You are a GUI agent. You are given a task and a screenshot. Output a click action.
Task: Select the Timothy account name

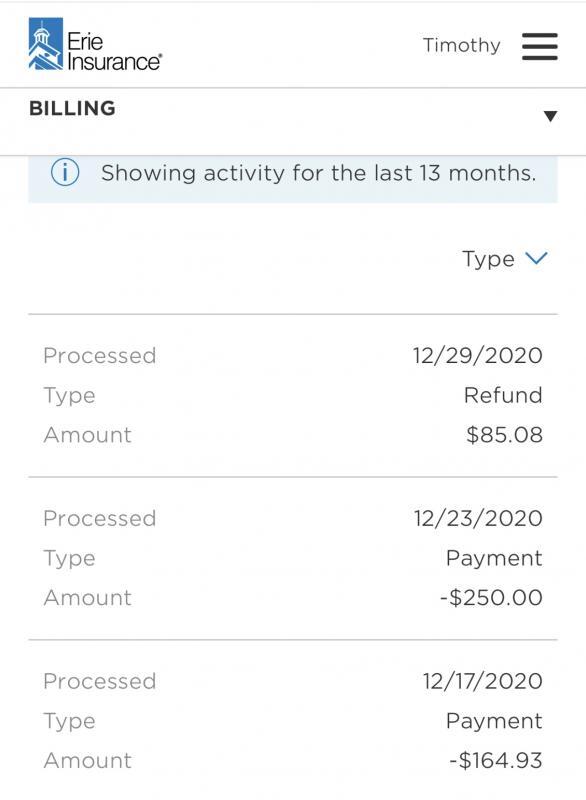click(x=462, y=46)
